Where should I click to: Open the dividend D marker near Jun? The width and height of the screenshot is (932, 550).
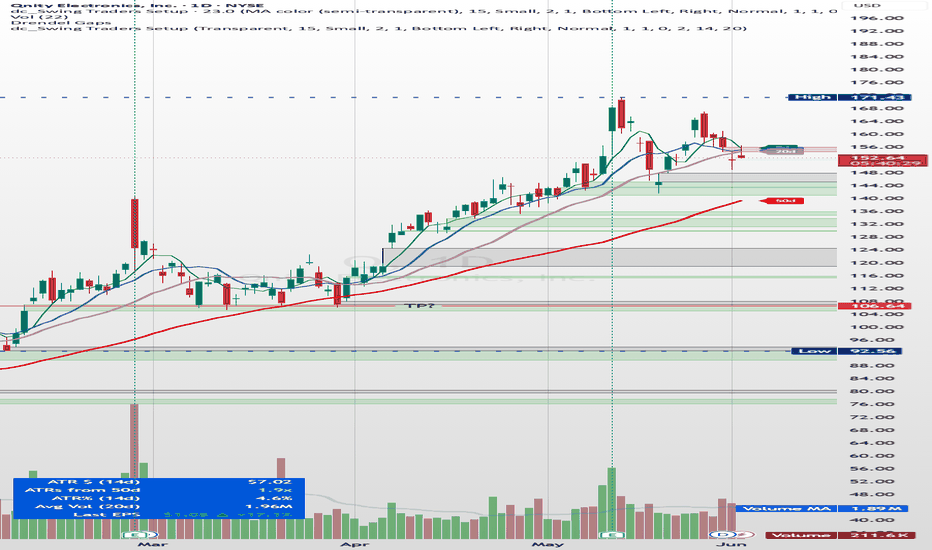pyautogui.click(x=723, y=535)
